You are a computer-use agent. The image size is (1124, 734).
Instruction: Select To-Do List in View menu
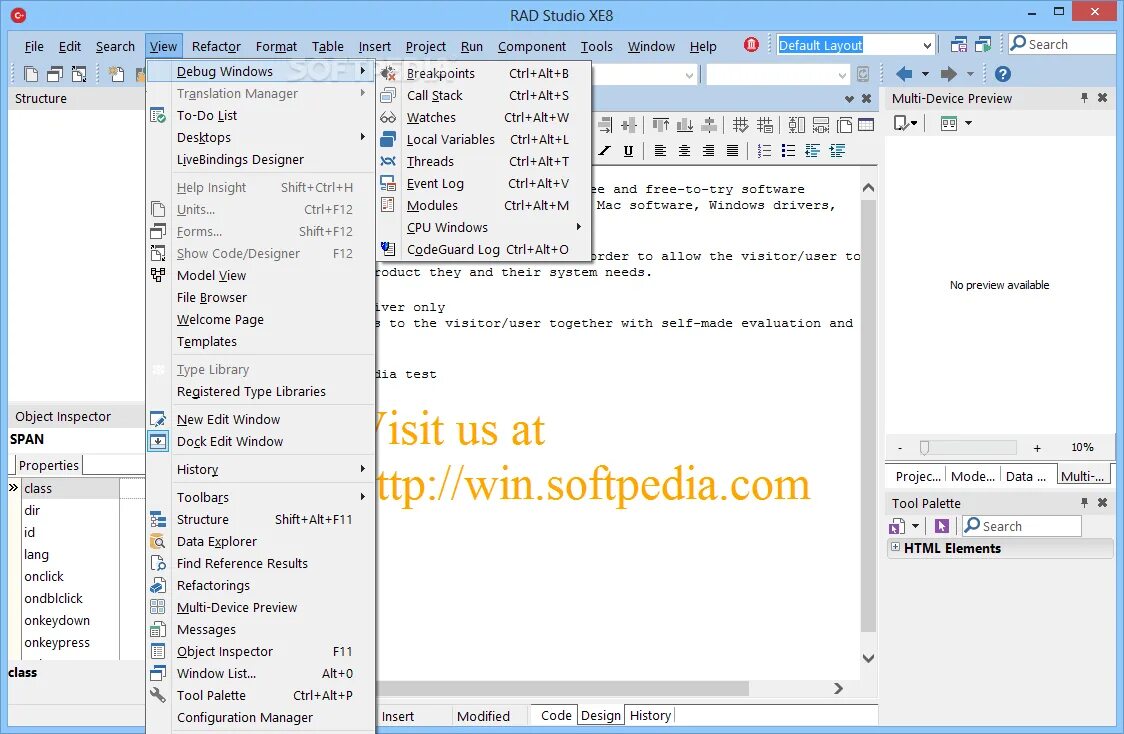(260, 115)
